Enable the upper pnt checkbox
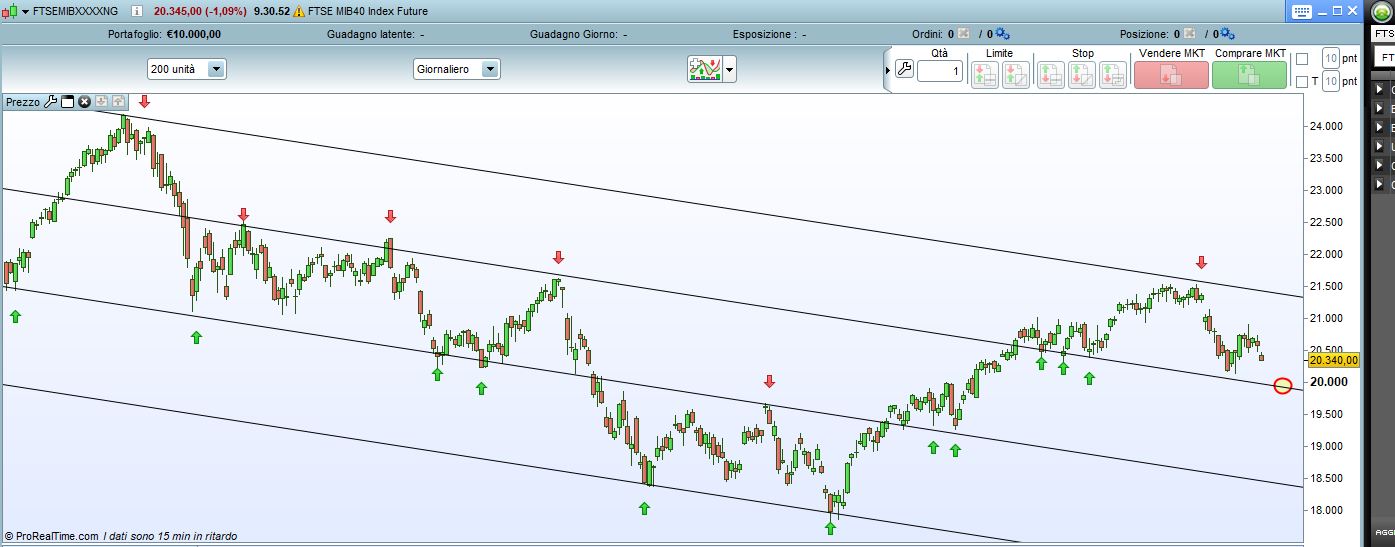This screenshot has width=1395, height=547. [1301, 59]
